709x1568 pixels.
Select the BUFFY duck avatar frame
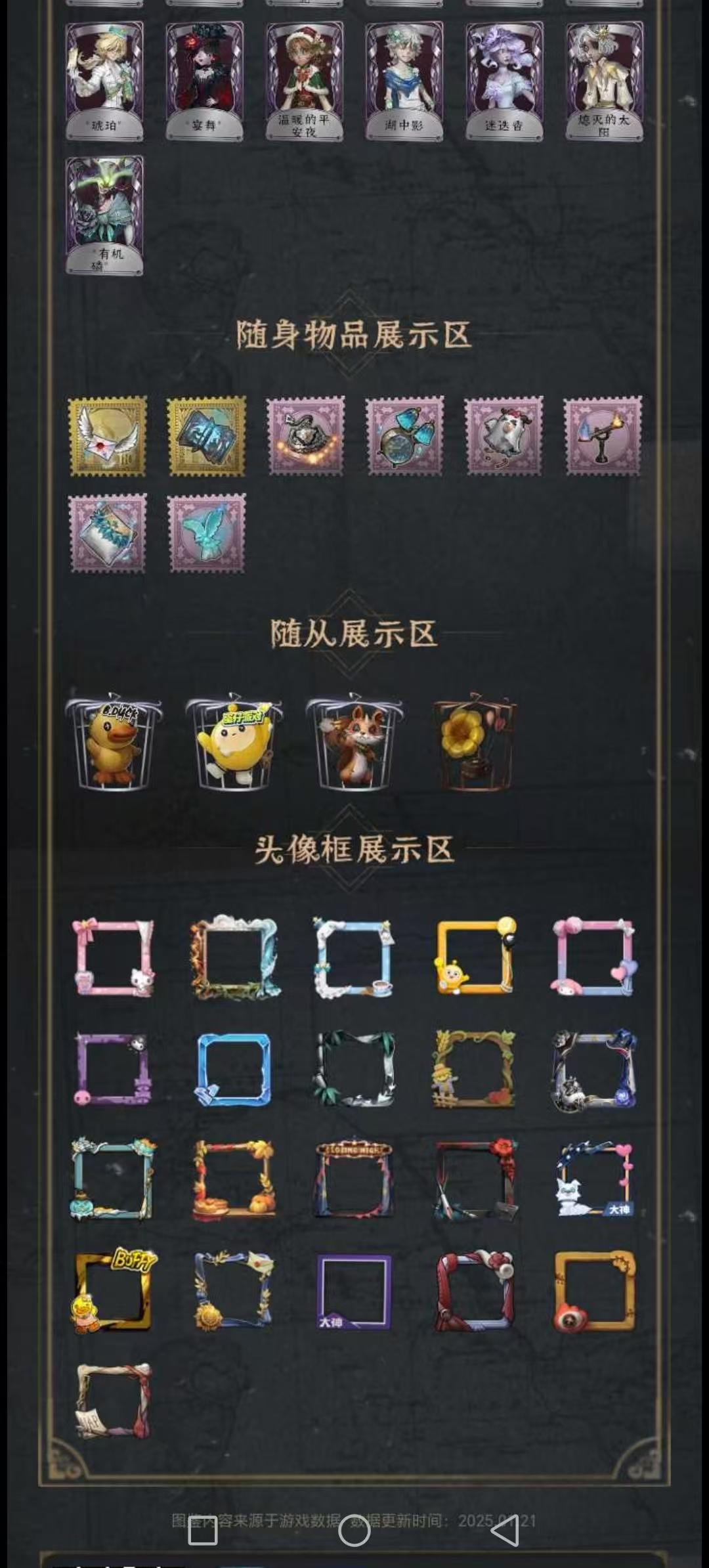pyautogui.click(x=114, y=1291)
